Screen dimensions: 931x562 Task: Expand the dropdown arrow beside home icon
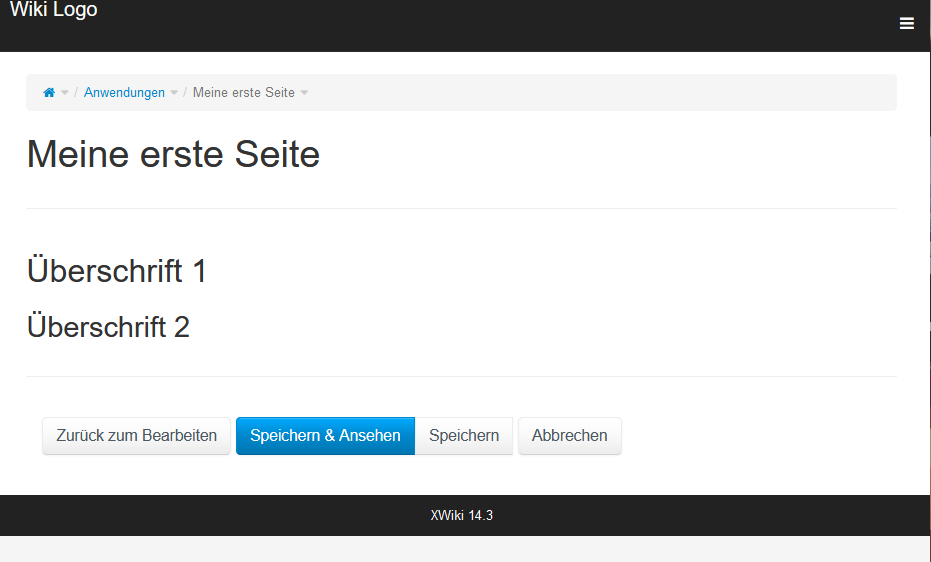[x=65, y=93]
